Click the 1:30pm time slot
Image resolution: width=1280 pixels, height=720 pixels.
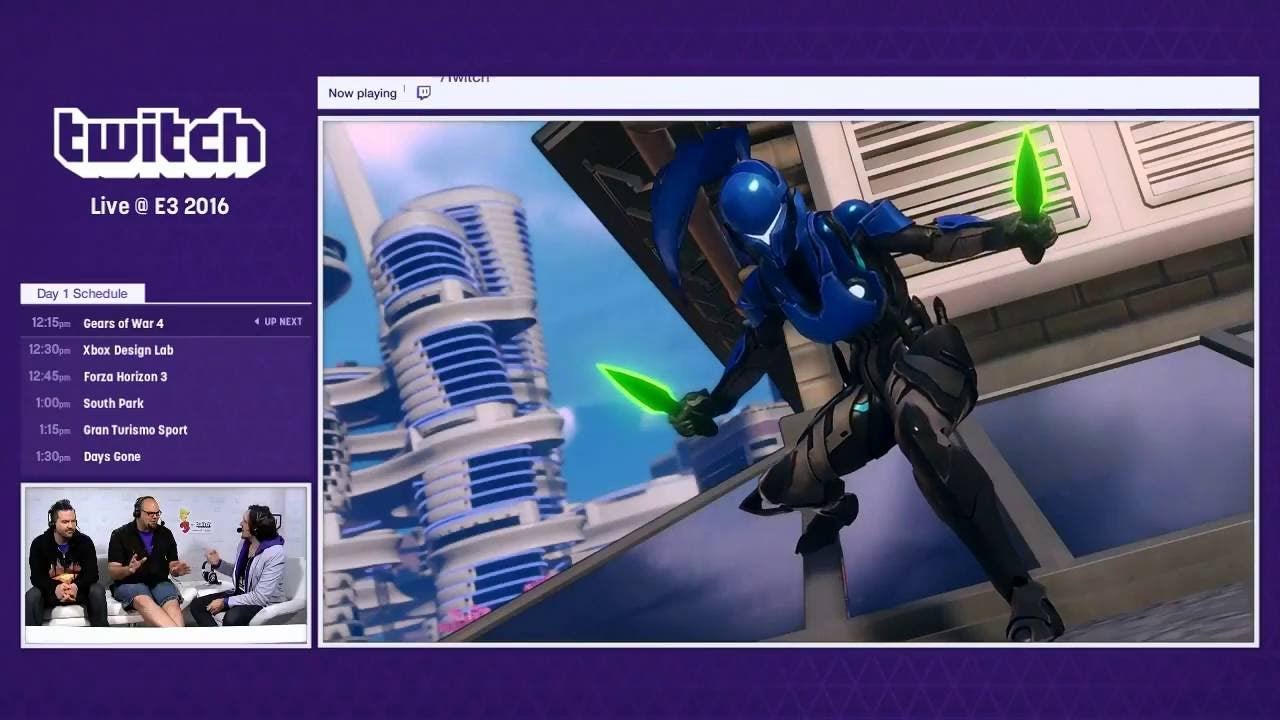[52, 457]
